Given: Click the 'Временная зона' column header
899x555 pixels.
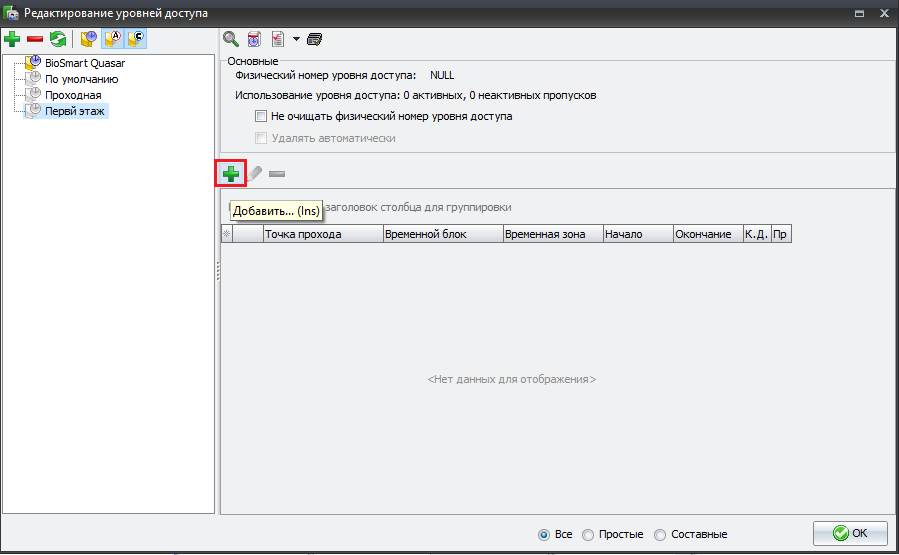Looking at the screenshot, I should click(553, 234).
